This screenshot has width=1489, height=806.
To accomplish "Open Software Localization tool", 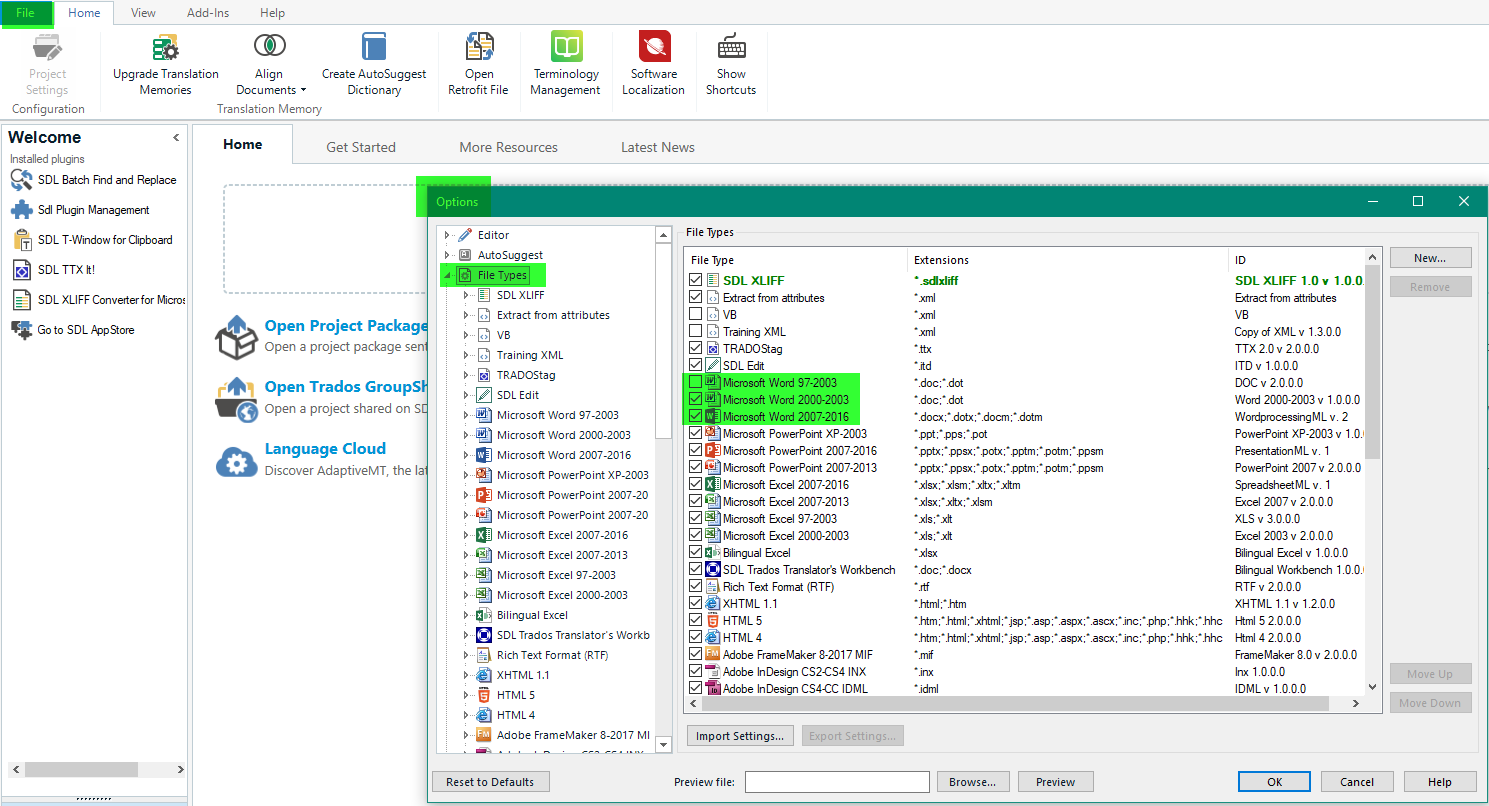I will [654, 48].
